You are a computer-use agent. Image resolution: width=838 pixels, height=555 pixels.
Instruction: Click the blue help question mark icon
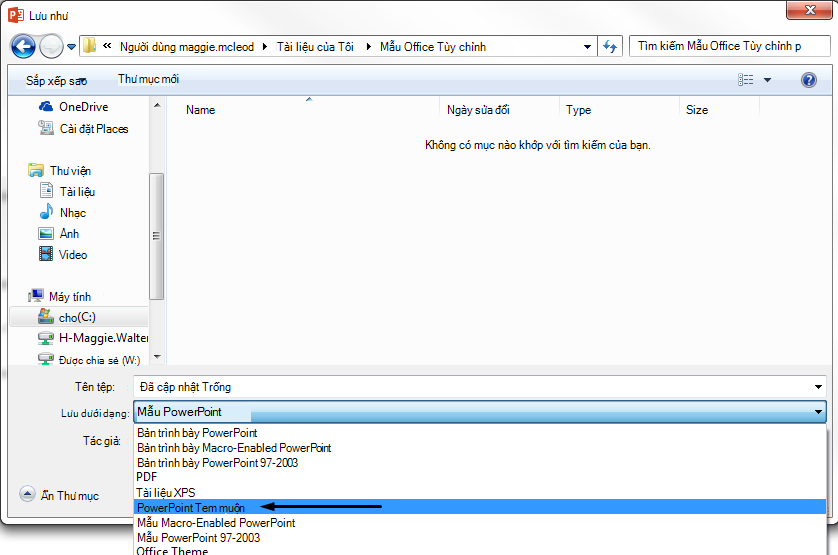(x=809, y=80)
